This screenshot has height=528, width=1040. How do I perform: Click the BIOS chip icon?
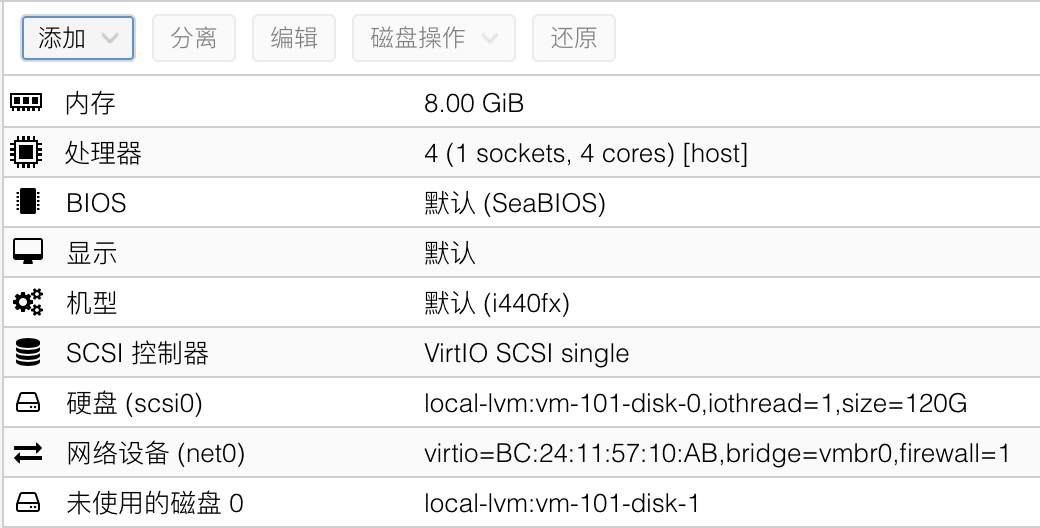click(x=27, y=202)
